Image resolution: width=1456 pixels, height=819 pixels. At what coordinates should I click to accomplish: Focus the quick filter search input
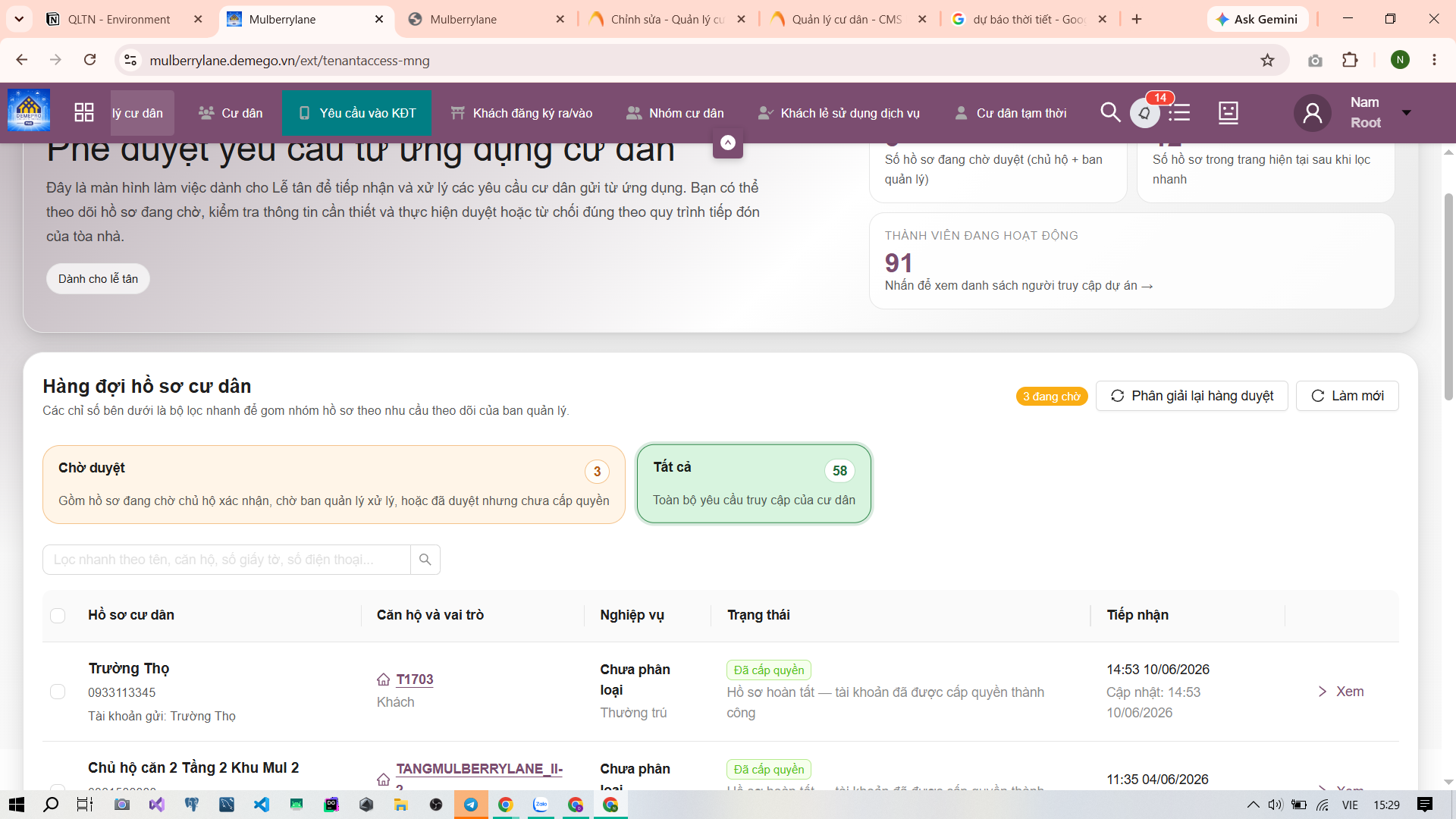click(227, 560)
